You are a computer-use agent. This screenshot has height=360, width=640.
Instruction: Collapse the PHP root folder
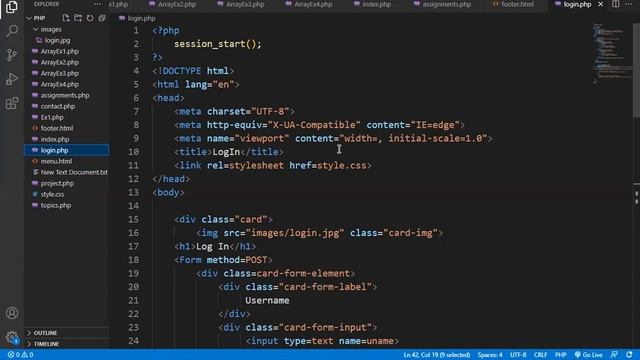[29, 18]
